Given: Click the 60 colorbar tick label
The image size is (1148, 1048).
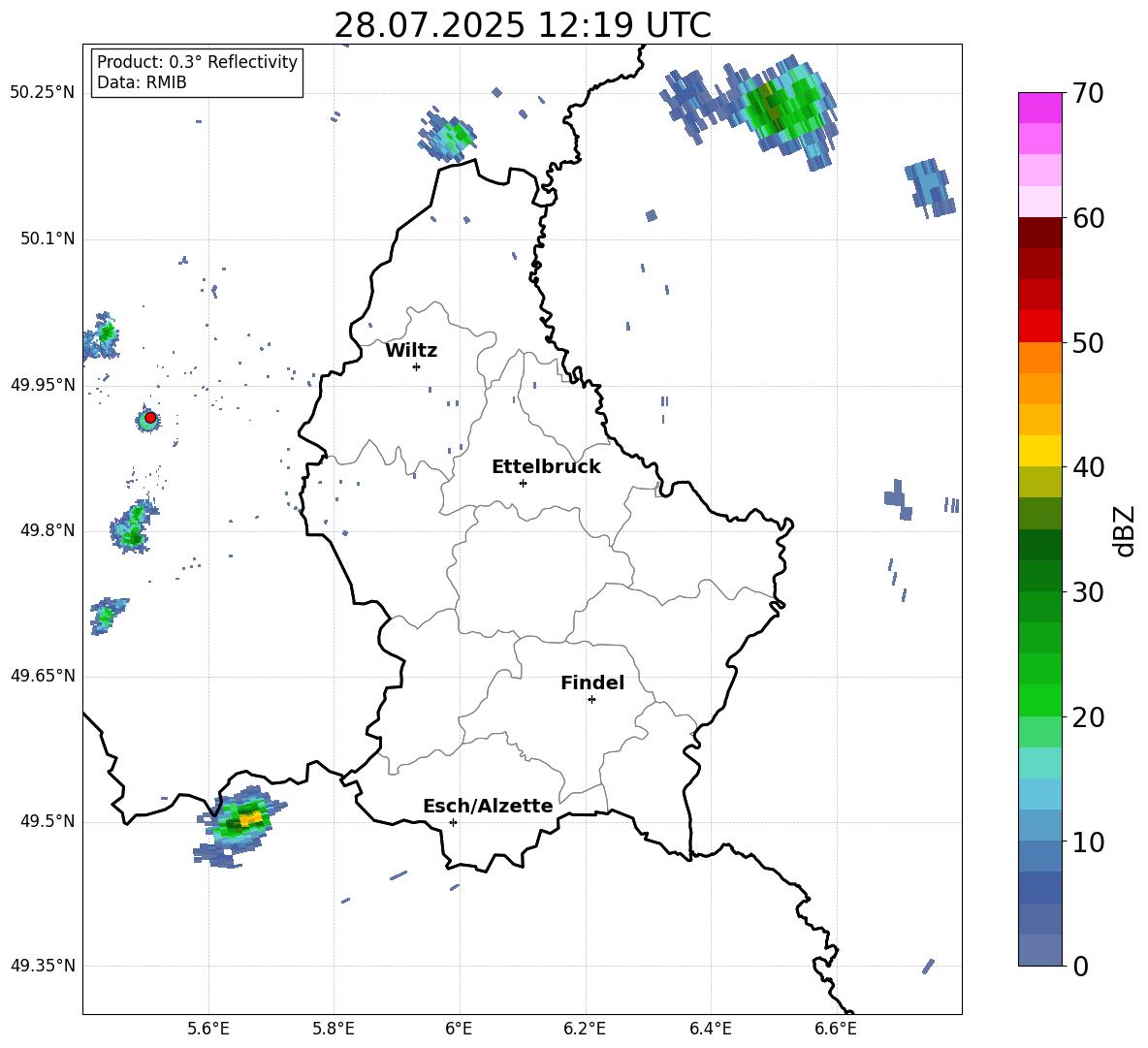Looking at the screenshot, I should [1088, 218].
